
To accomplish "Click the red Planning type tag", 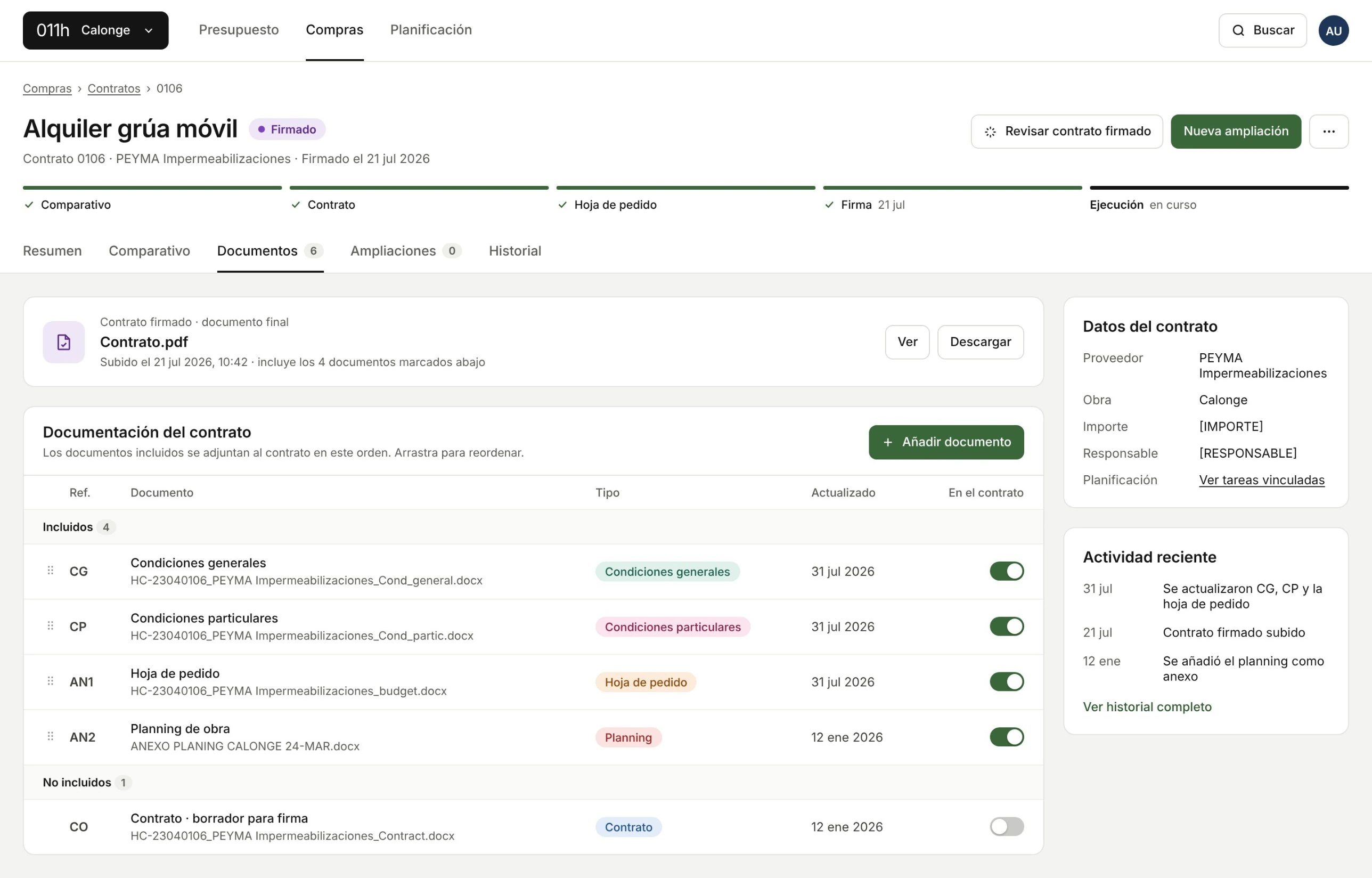I will (x=628, y=737).
